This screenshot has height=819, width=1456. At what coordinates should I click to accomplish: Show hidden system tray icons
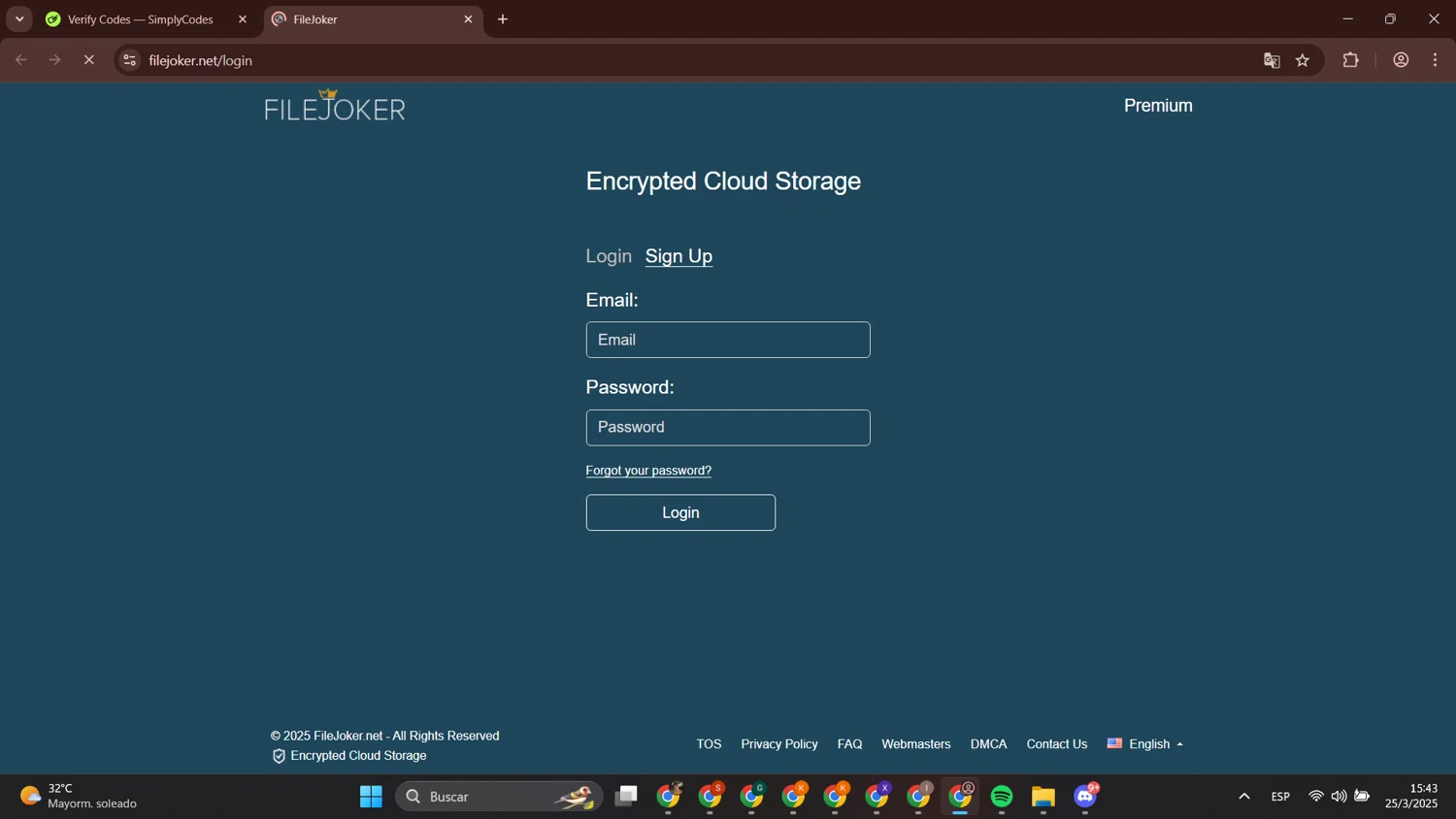point(1244,797)
